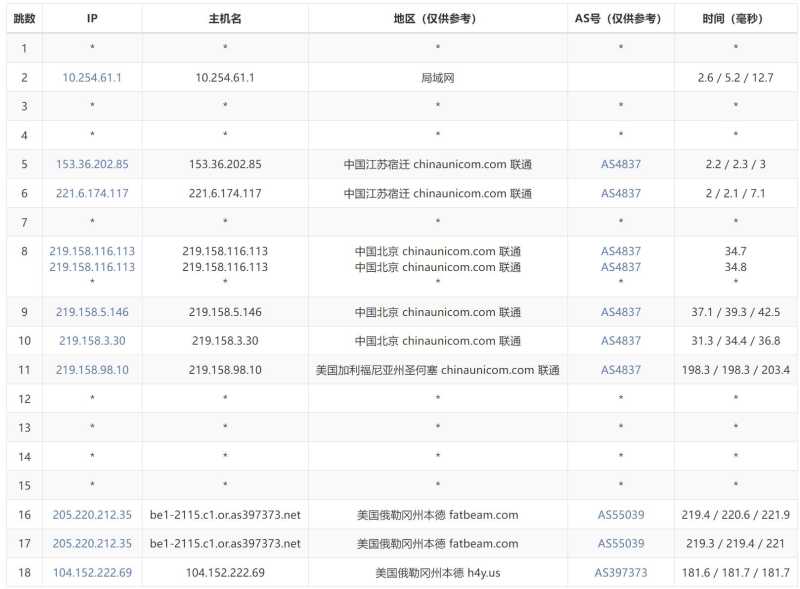
Task: Open the 219.158.5.146 IP link
Action: pos(91,310)
